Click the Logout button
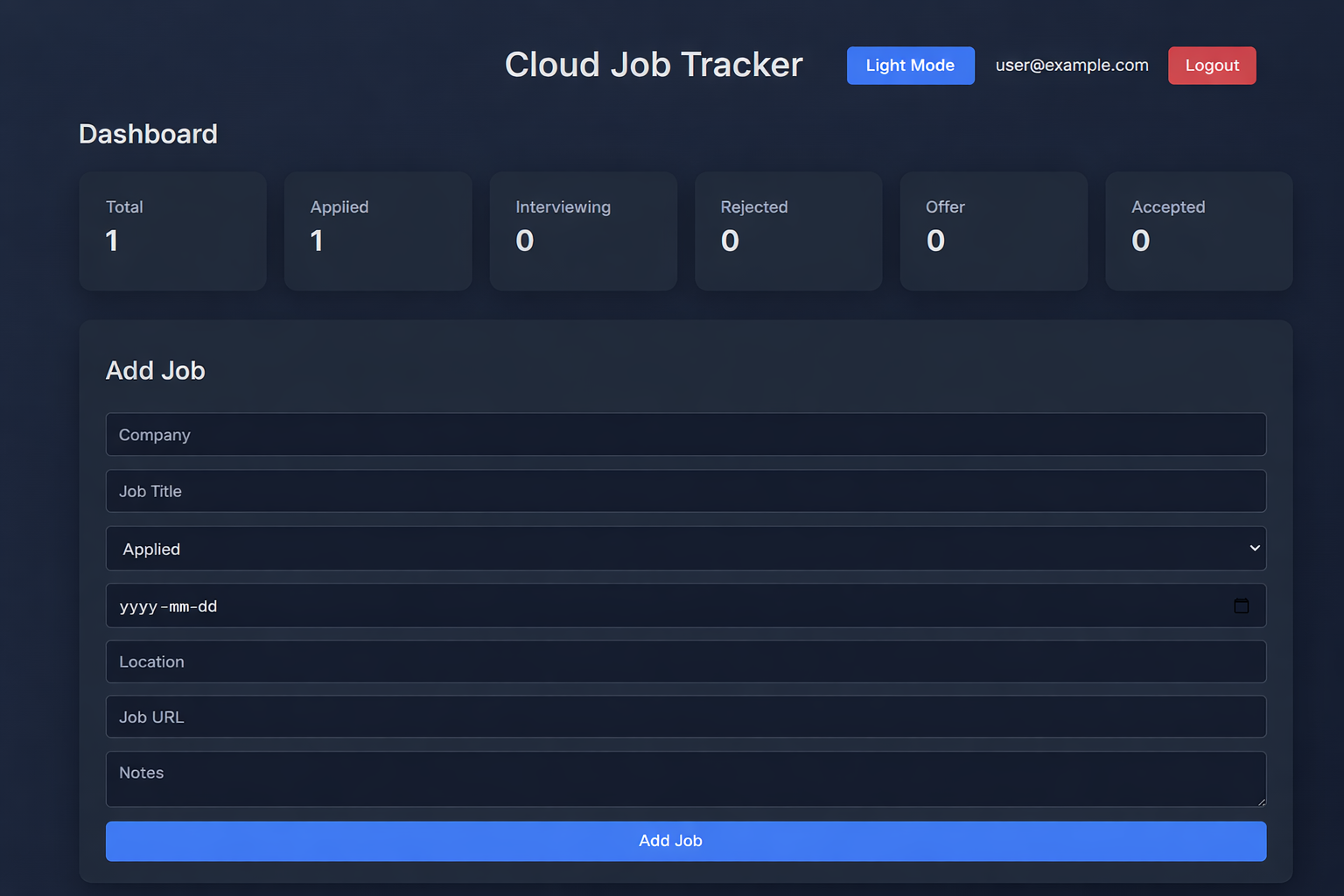Screen dimensions: 1344x896 [1211, 66]
